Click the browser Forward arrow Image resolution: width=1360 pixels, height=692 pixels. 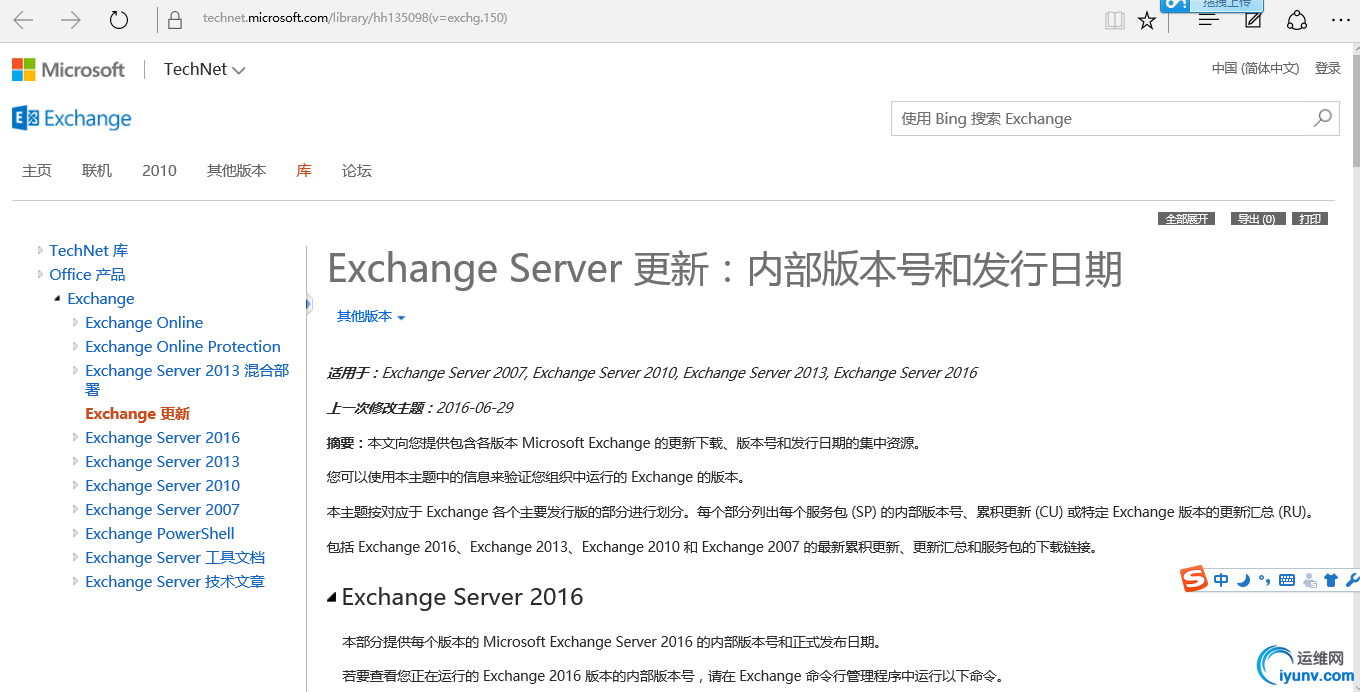(71, 20)
